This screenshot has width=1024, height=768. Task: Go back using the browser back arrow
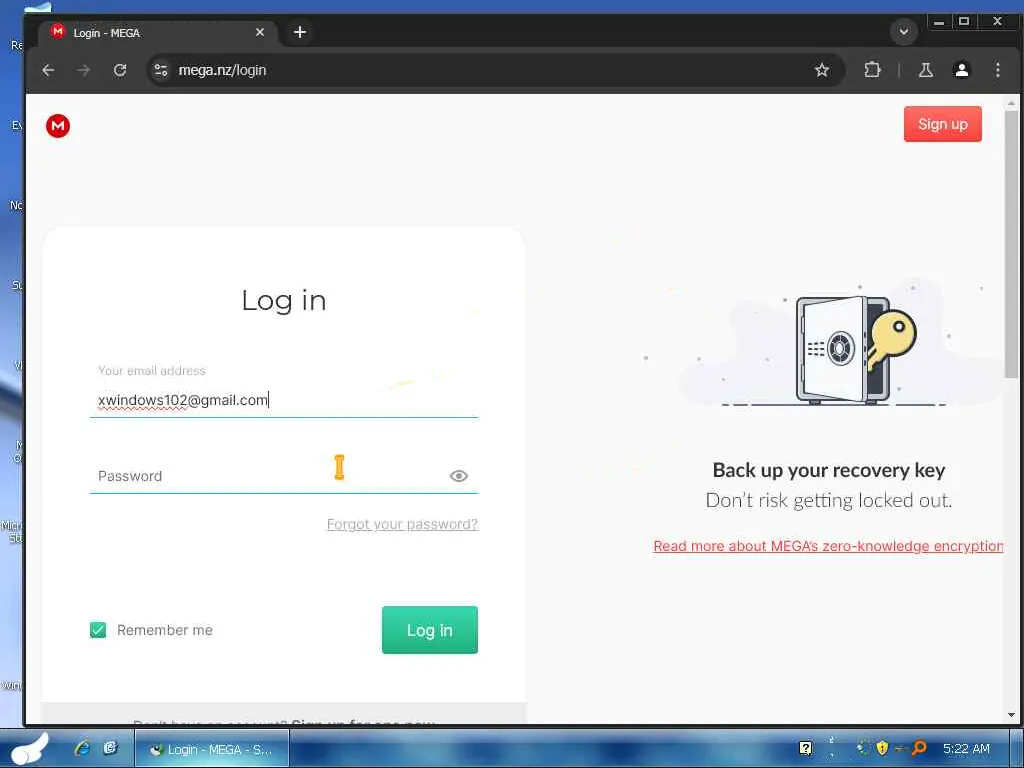click(x=48, y=70)
